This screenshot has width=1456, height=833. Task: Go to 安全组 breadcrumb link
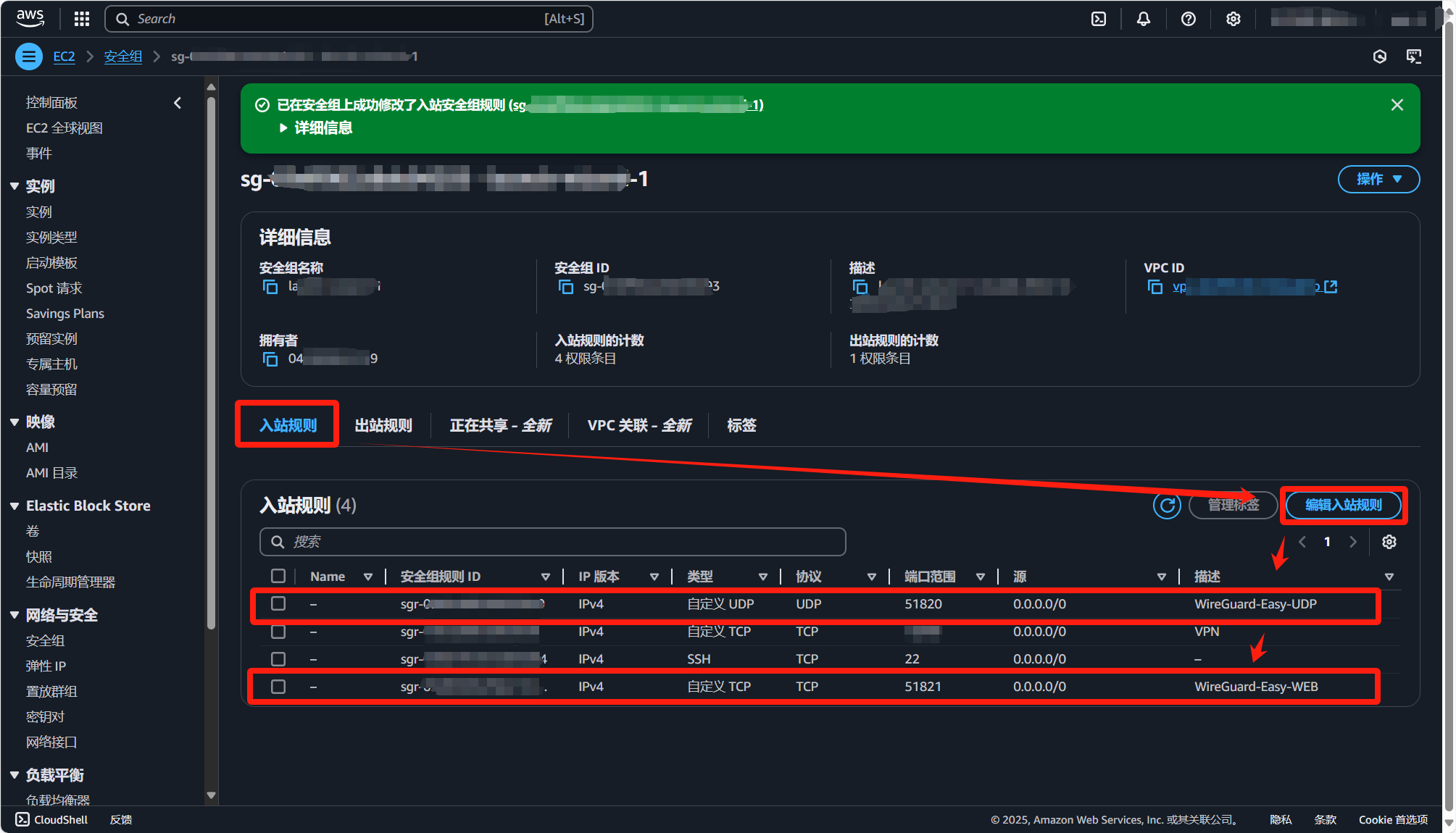(122, 56)
